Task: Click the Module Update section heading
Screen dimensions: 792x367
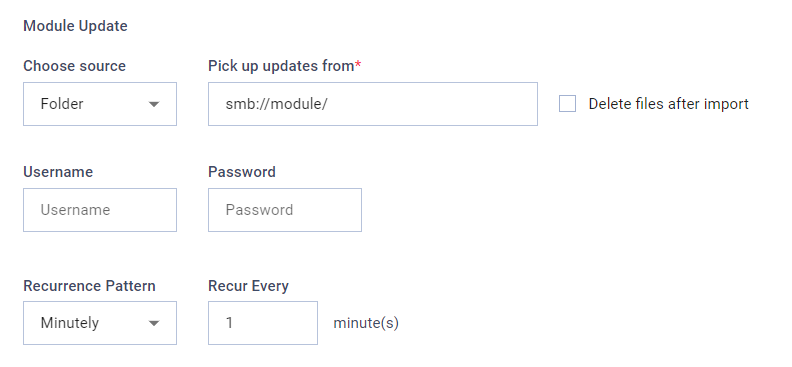Action: (x=75, y=26)
